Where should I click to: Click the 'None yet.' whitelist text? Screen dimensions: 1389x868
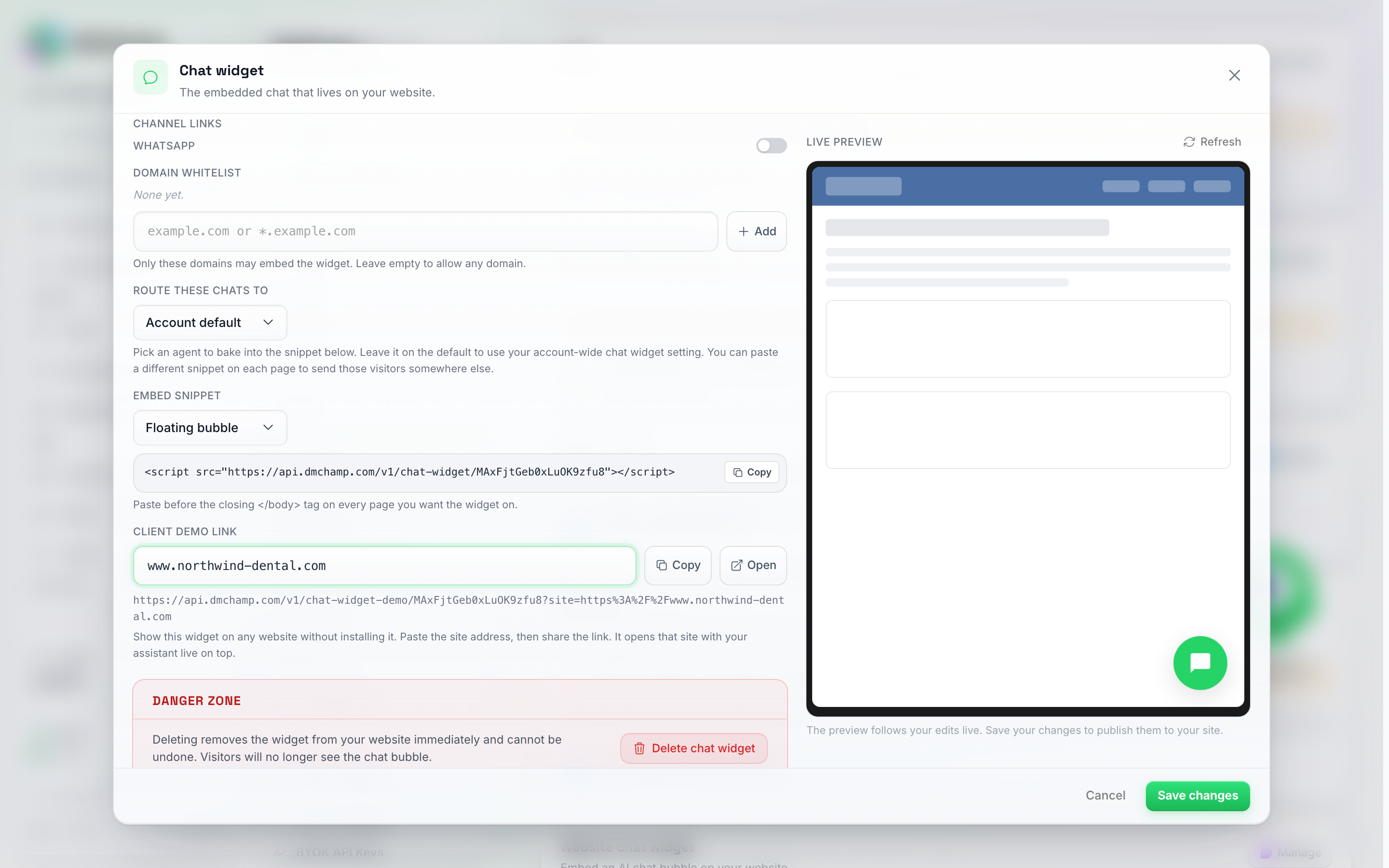tap(158, 195)
